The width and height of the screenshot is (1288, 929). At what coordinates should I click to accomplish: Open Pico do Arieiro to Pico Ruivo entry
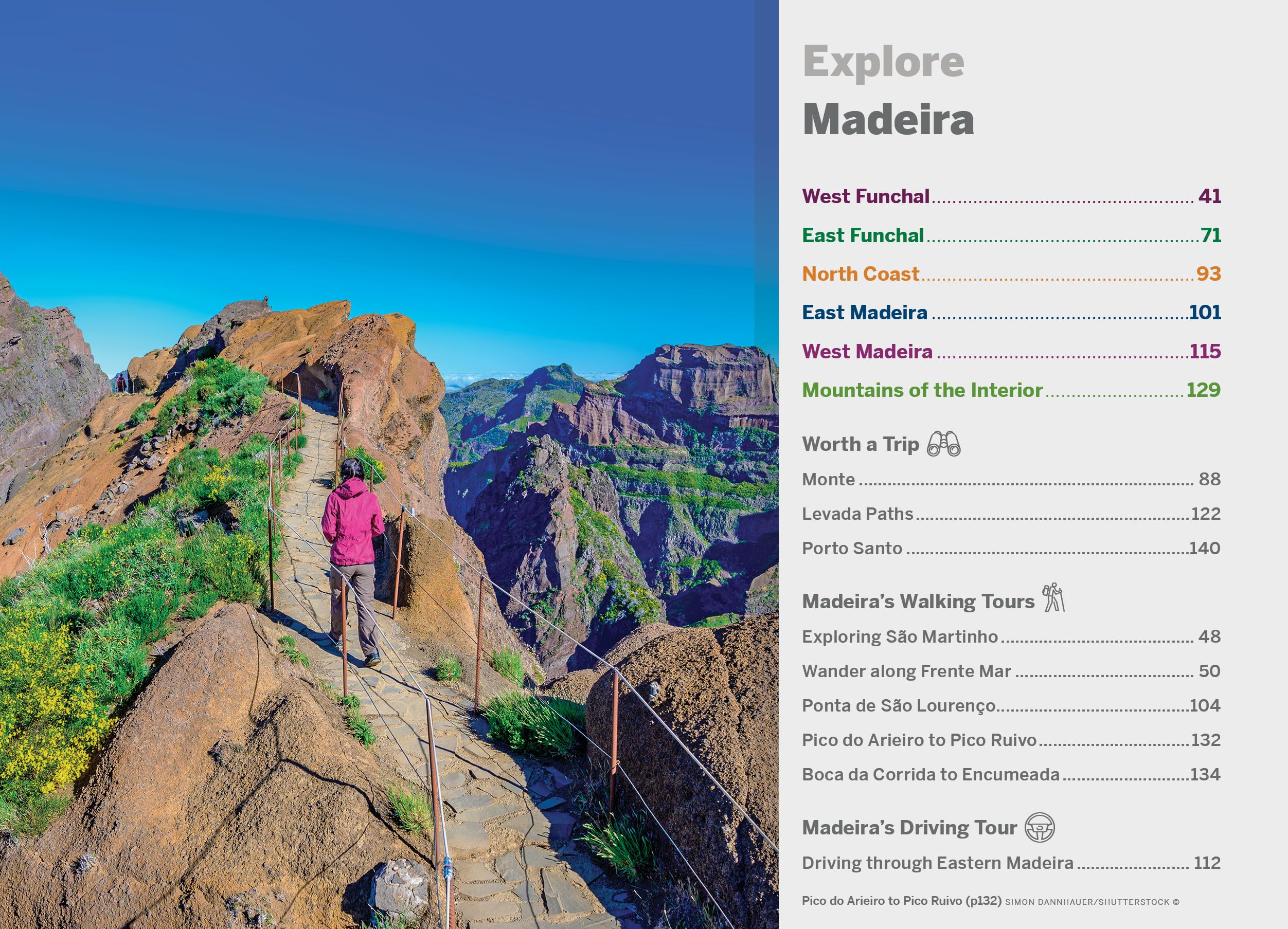(1011, 740)
